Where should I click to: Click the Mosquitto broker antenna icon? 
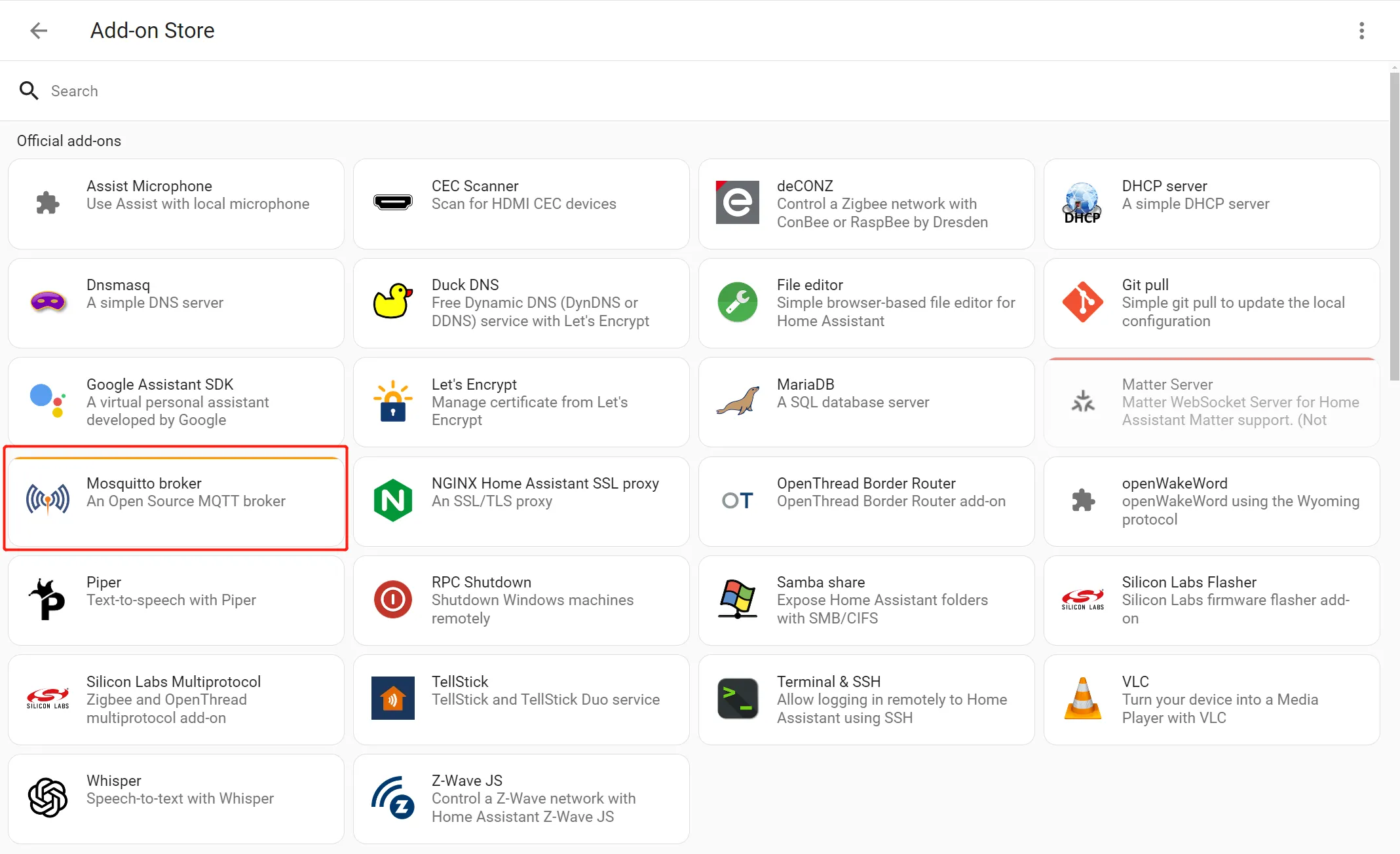pos(48,500)
